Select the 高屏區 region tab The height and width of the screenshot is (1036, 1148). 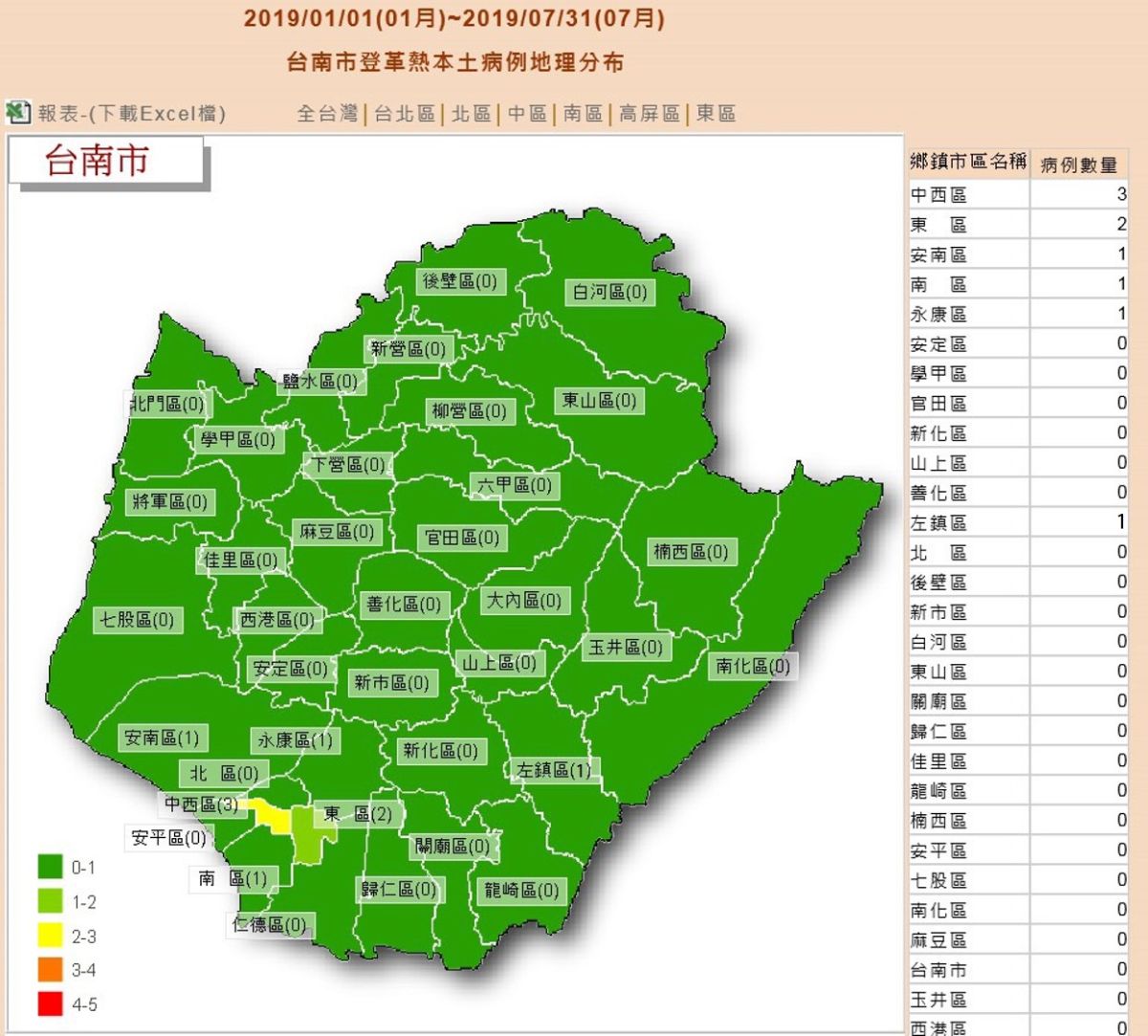649,113
